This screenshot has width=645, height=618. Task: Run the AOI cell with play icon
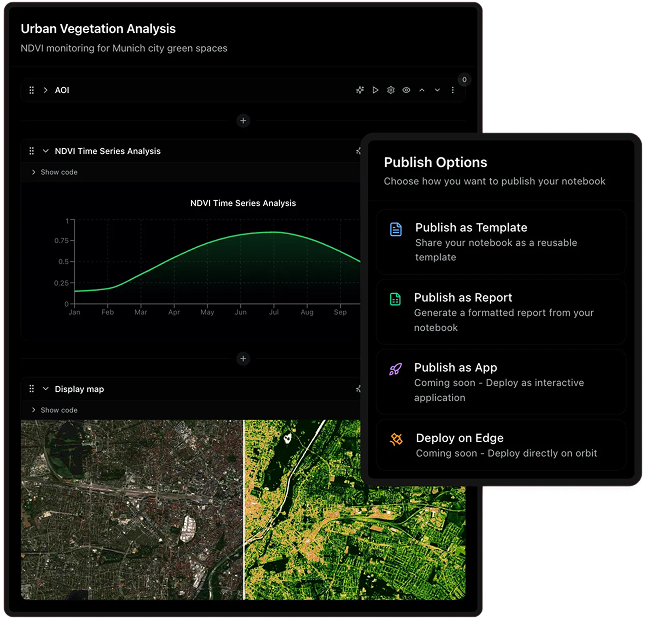point(376,90)
